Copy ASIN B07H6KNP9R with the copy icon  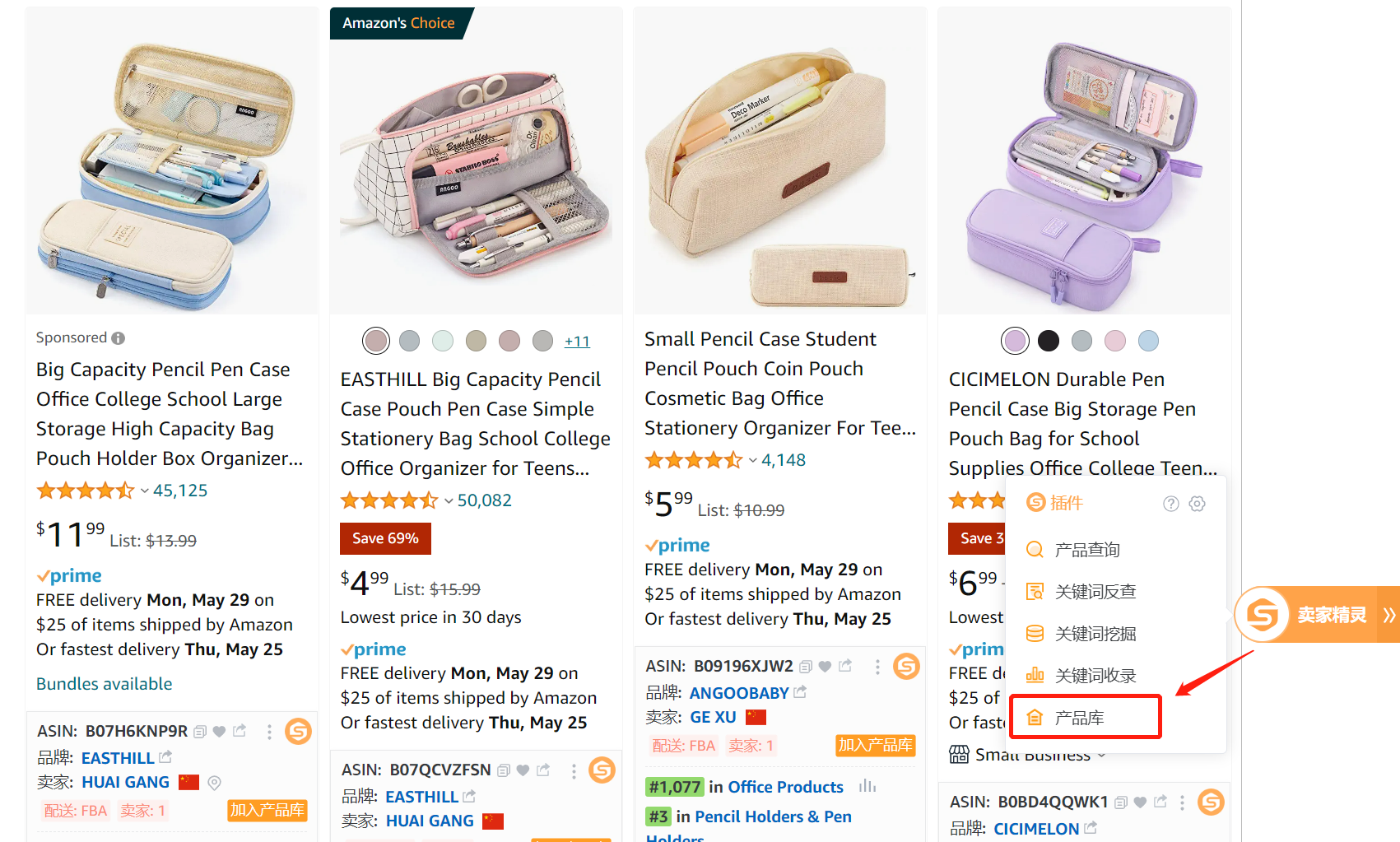click(x=200, y=732)
